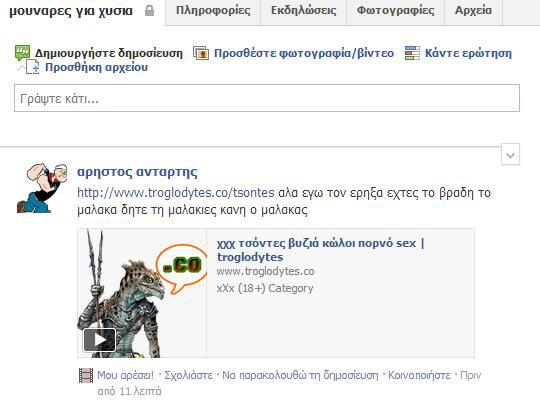540x413 pixels.
Task: Click the add photo/video icon
Action: [x=201, y=53]
